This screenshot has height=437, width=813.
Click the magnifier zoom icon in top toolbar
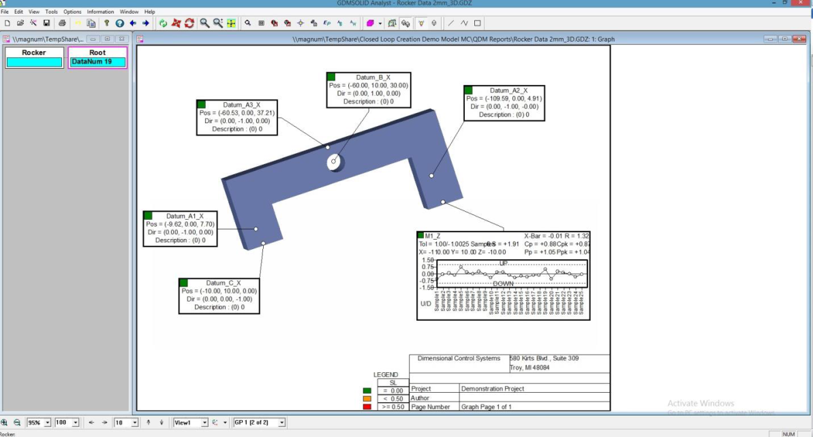[x=205, y=23]
